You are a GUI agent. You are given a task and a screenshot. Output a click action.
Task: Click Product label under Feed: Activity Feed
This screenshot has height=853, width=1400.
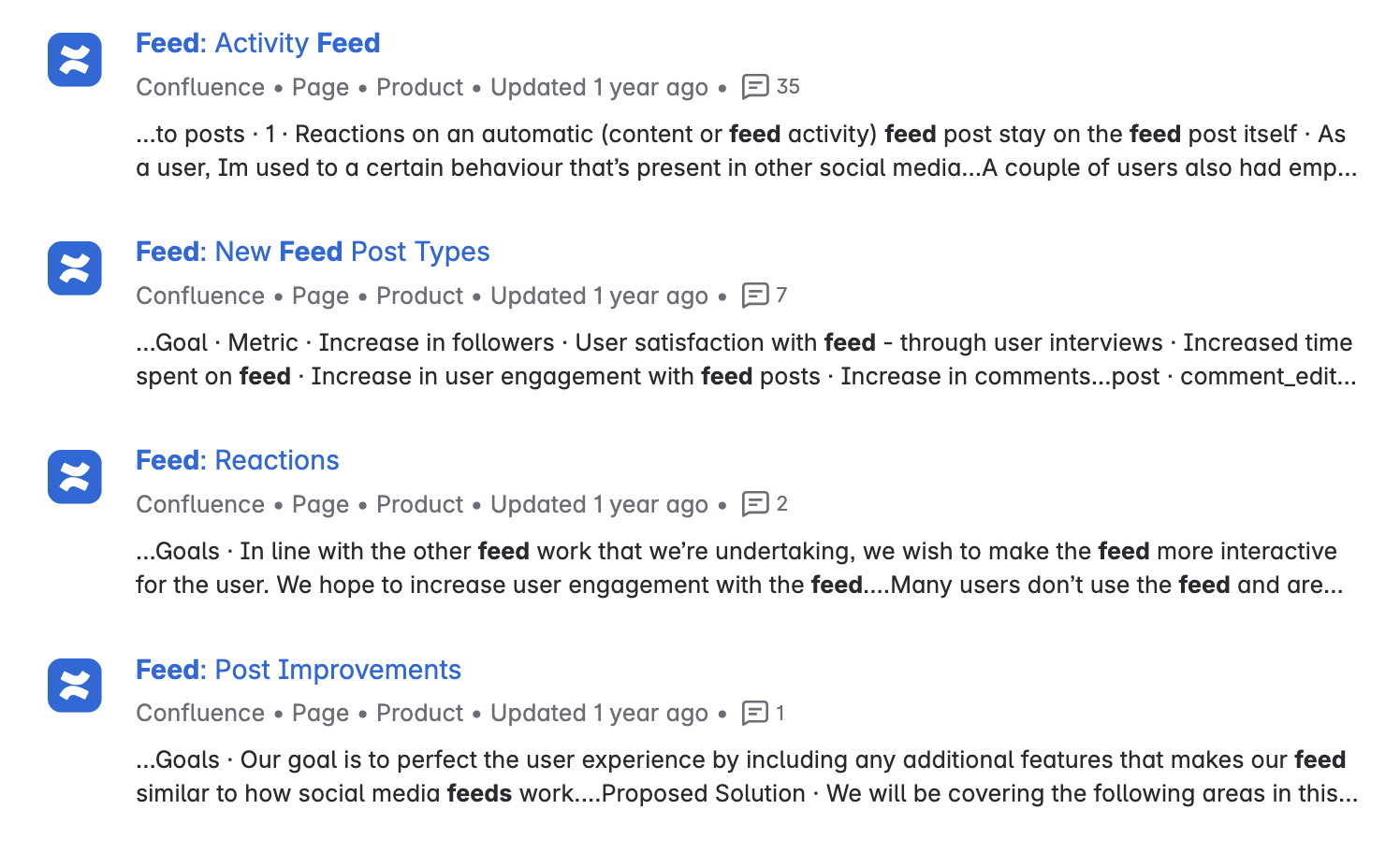[419, 87]
